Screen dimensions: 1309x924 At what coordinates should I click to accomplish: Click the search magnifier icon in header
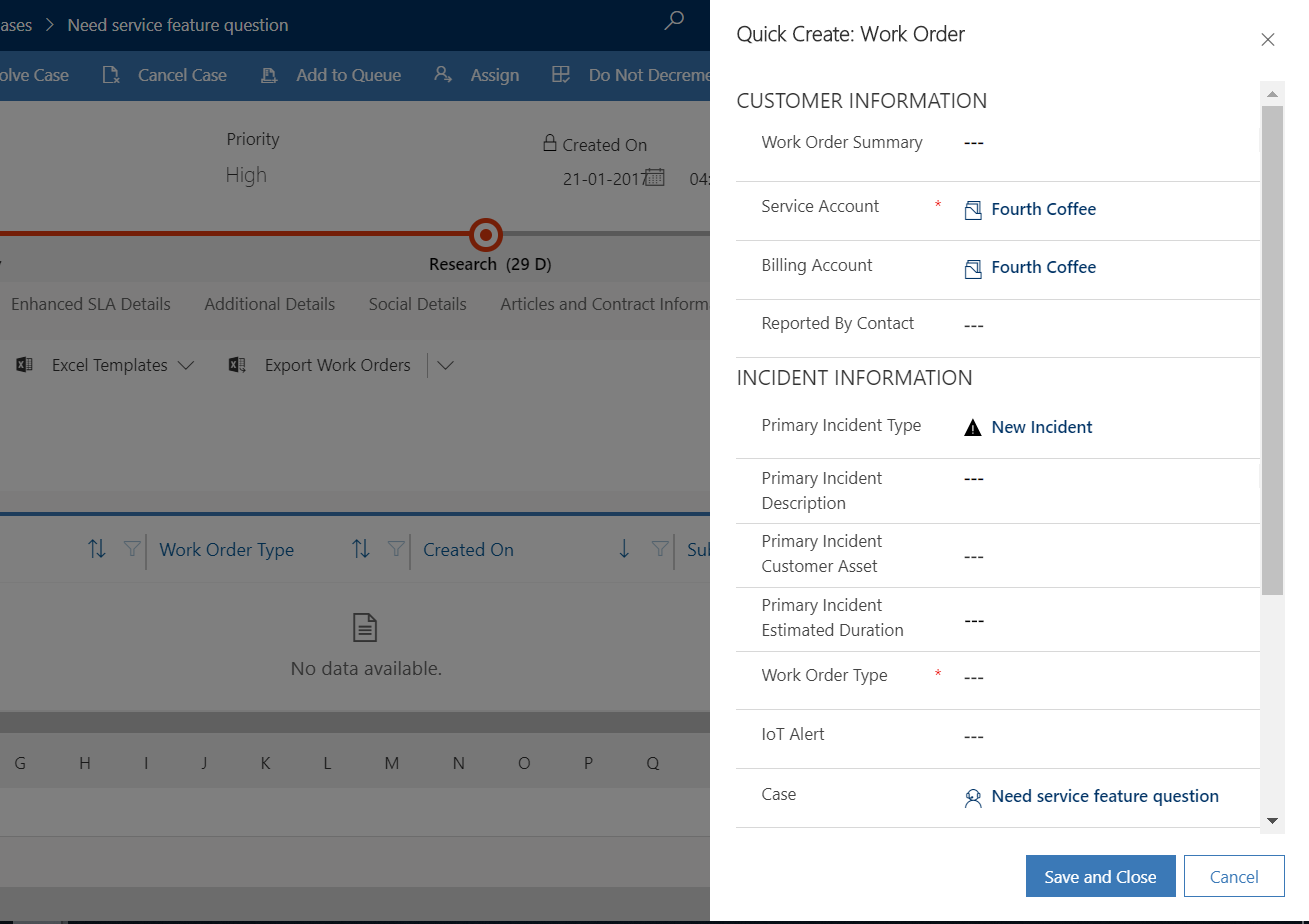675,21
